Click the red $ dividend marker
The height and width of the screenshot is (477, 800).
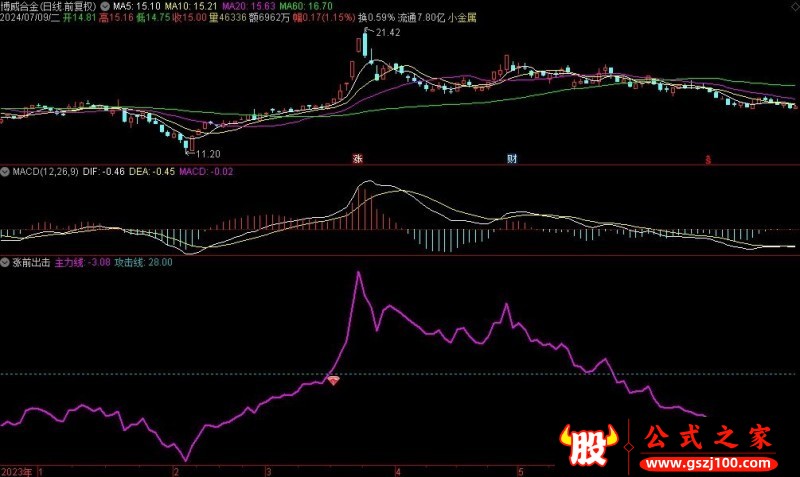tap(708, 160)
